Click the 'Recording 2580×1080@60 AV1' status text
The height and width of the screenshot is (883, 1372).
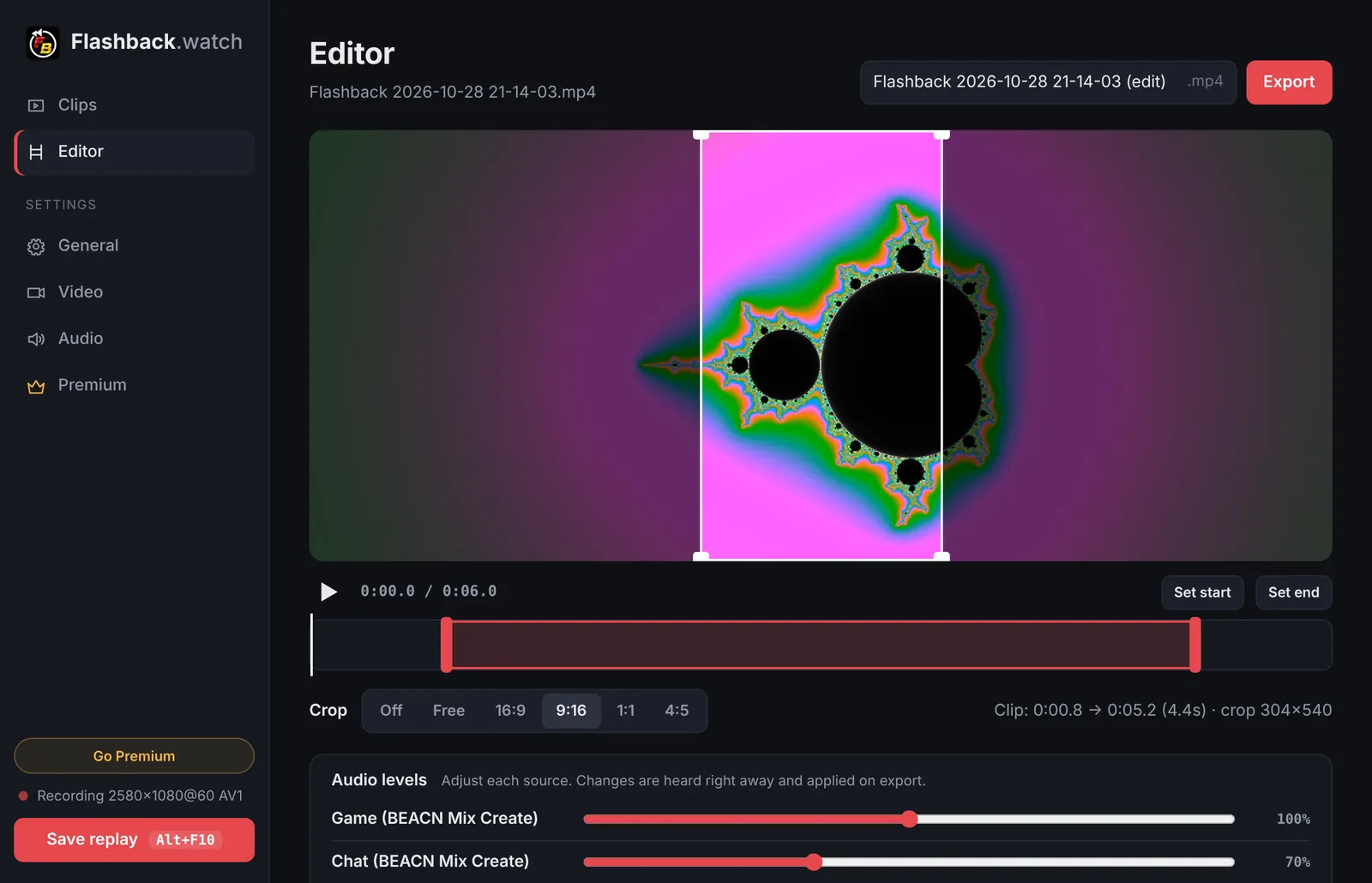[140, 796]
